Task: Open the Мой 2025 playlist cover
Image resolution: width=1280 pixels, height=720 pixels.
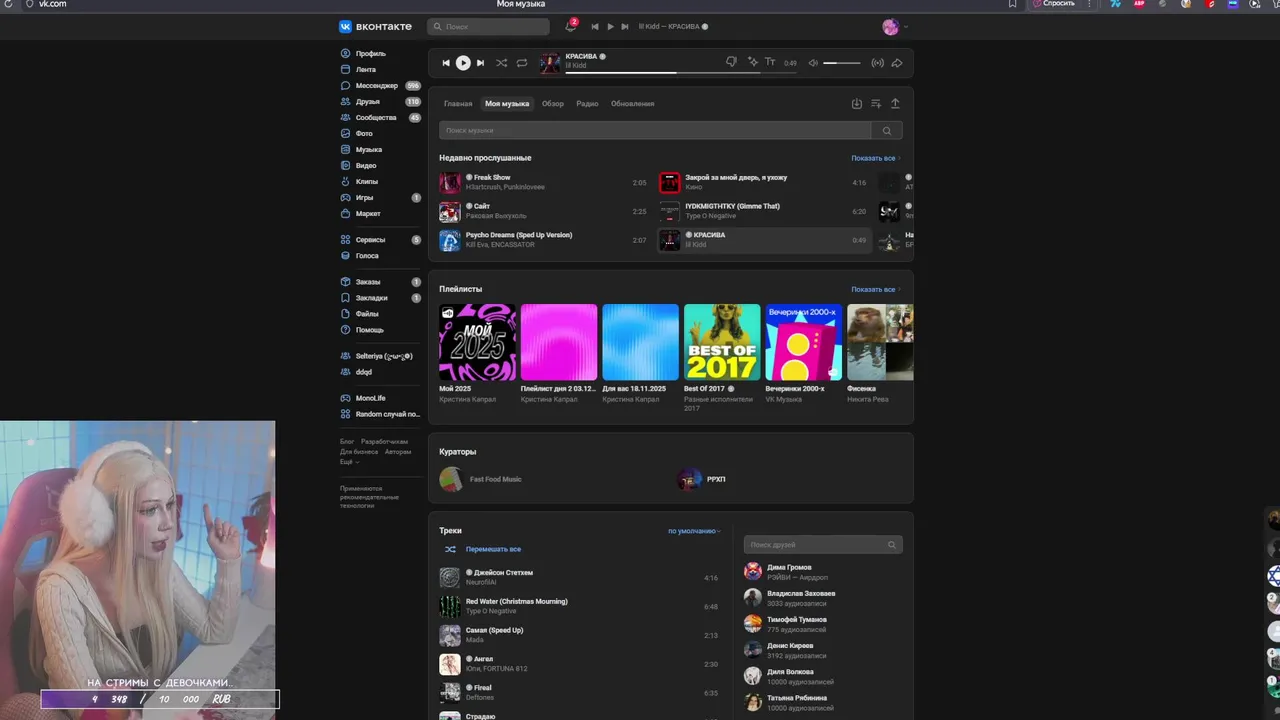Action: tap(478, 342)
